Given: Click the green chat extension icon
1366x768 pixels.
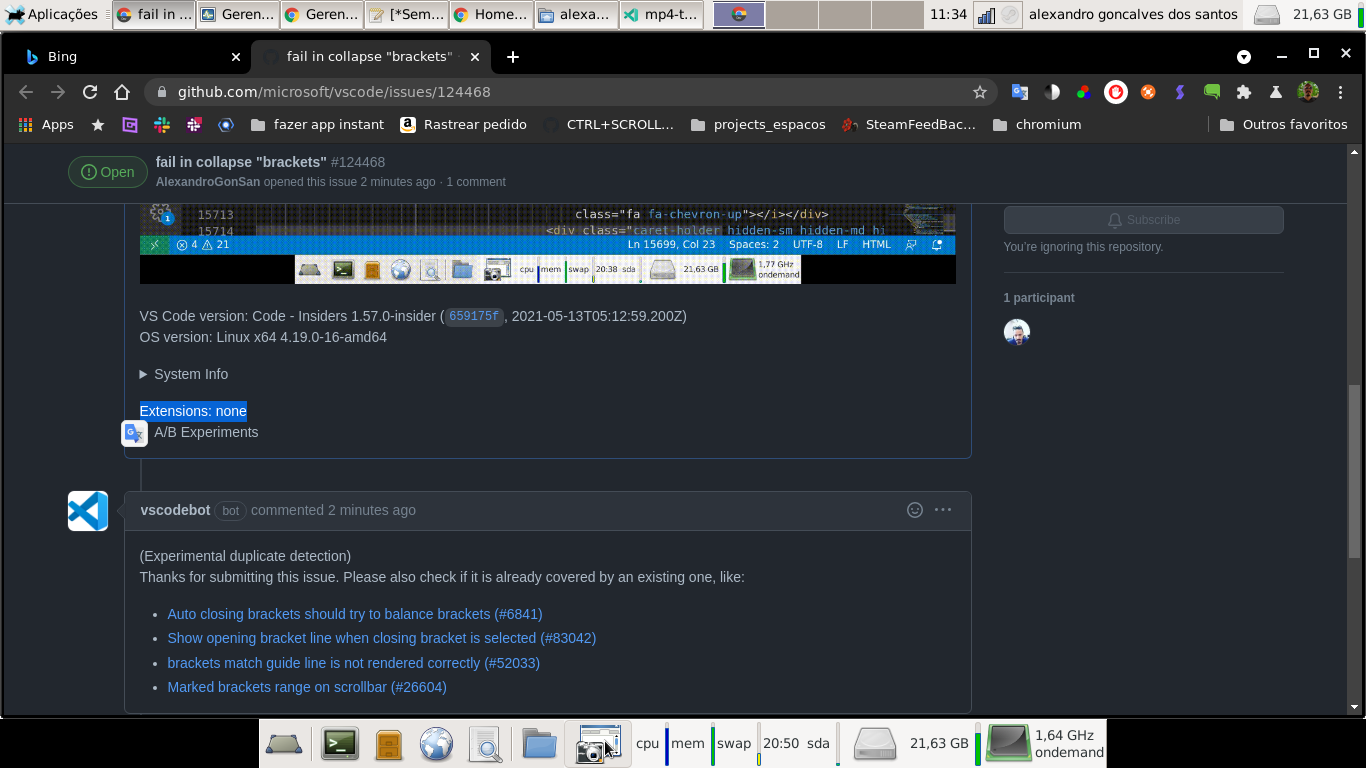Looking at the screenshot, I should (1212, 92).
